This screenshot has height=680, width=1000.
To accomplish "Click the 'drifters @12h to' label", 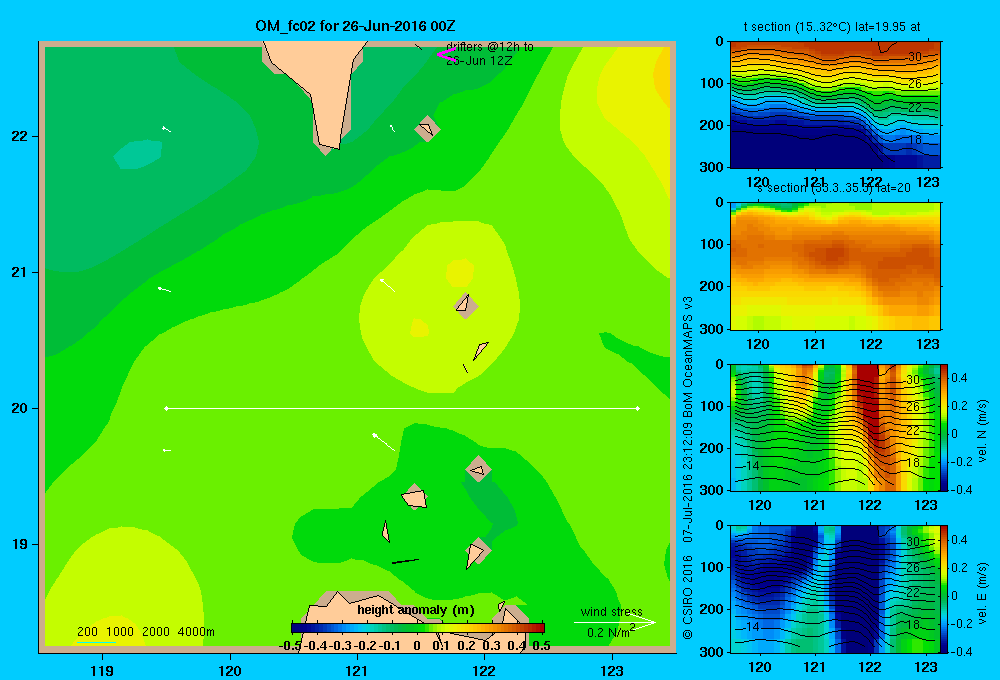I will pyautogui.click(x=490, y=47).
